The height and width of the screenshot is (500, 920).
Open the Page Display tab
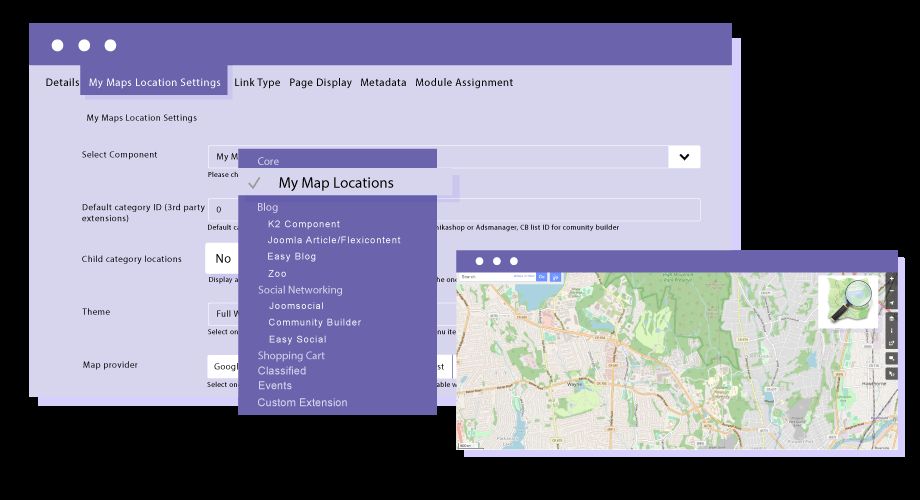click(320, 82)
